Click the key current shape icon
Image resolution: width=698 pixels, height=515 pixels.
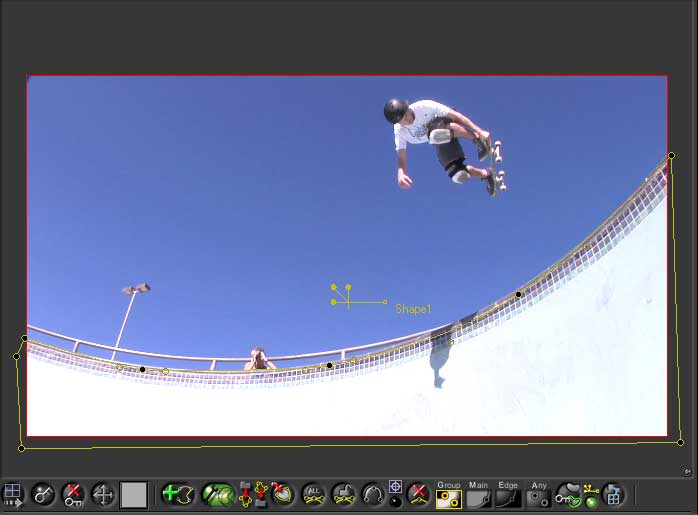pos(568,495)
